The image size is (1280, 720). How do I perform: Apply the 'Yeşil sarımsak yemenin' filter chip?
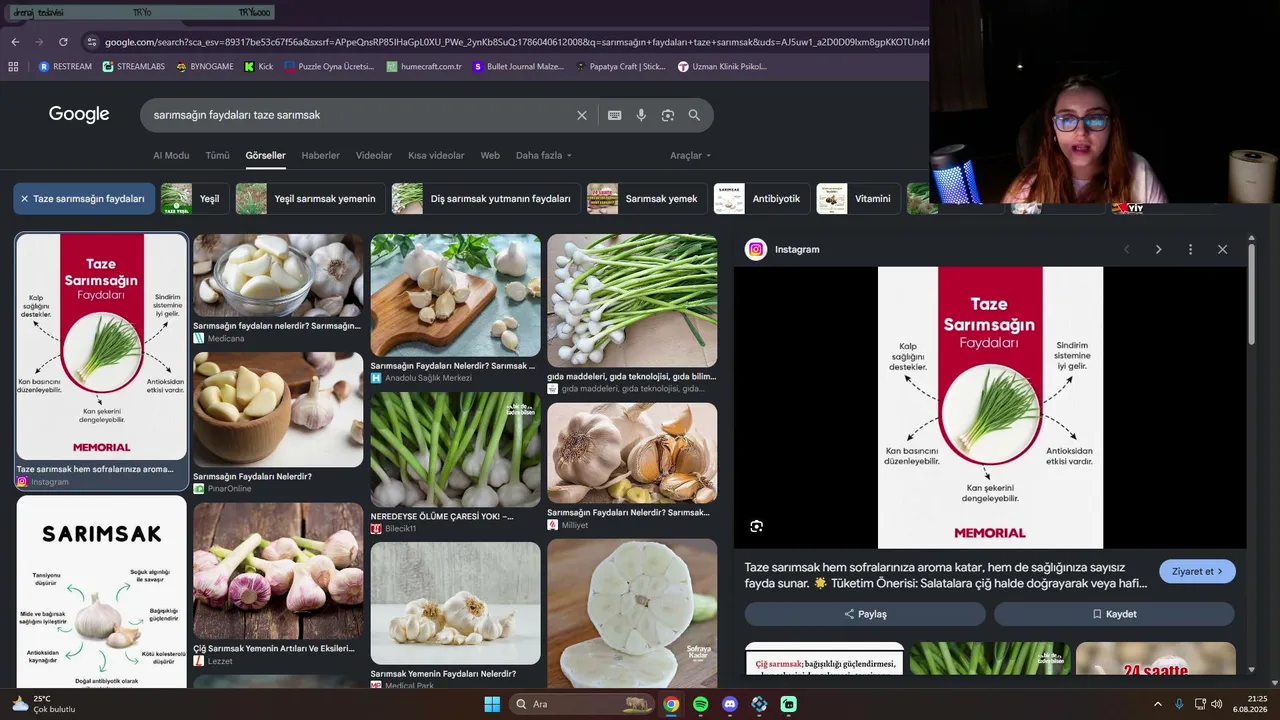coord(310,199)
